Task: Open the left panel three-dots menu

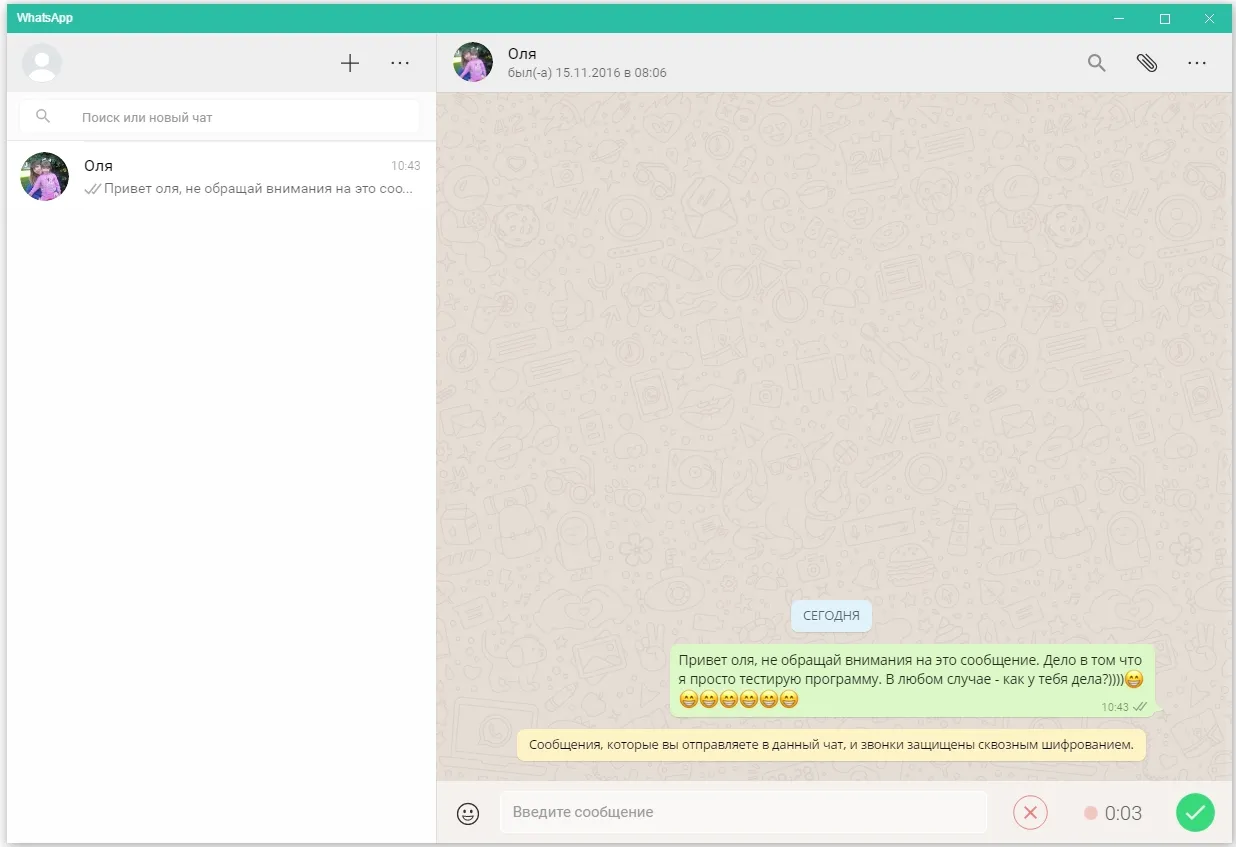Action: click(400, 64)
